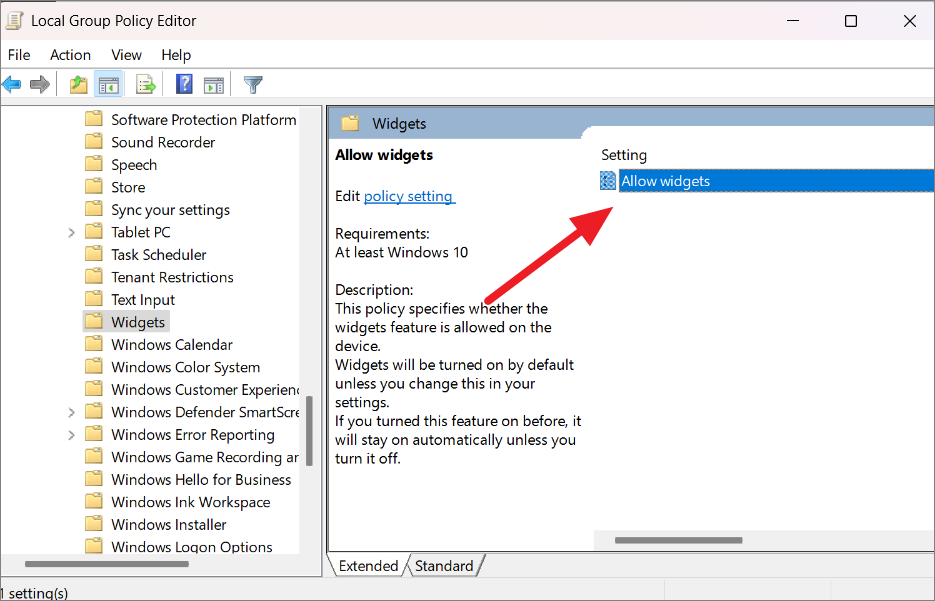935x601 pixels.
Task: Click the Export List toolbar icon
Action: [145, 85]
